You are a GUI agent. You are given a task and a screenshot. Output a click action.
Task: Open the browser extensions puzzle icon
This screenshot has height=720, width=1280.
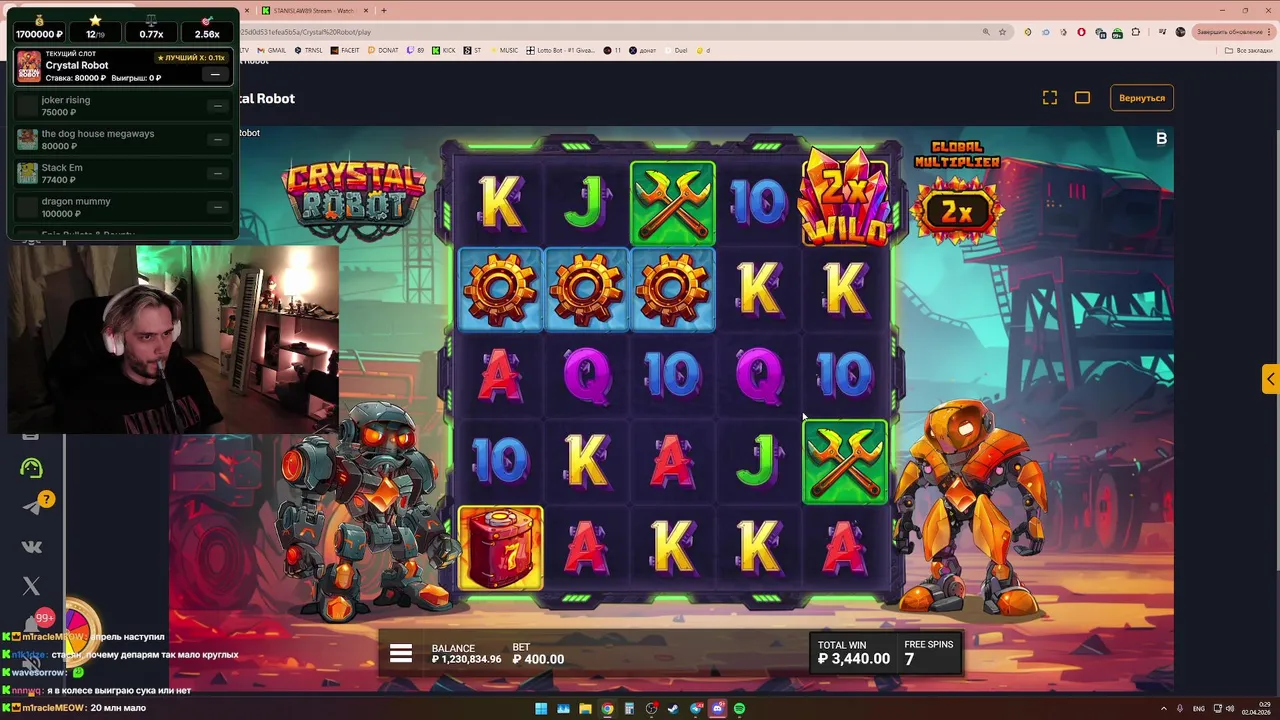(x=1135, y=32)
